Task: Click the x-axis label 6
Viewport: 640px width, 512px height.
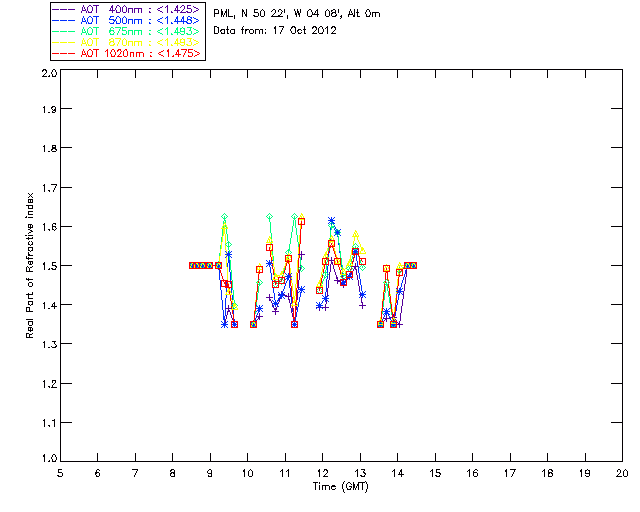Action: click(x=98, y=473)
